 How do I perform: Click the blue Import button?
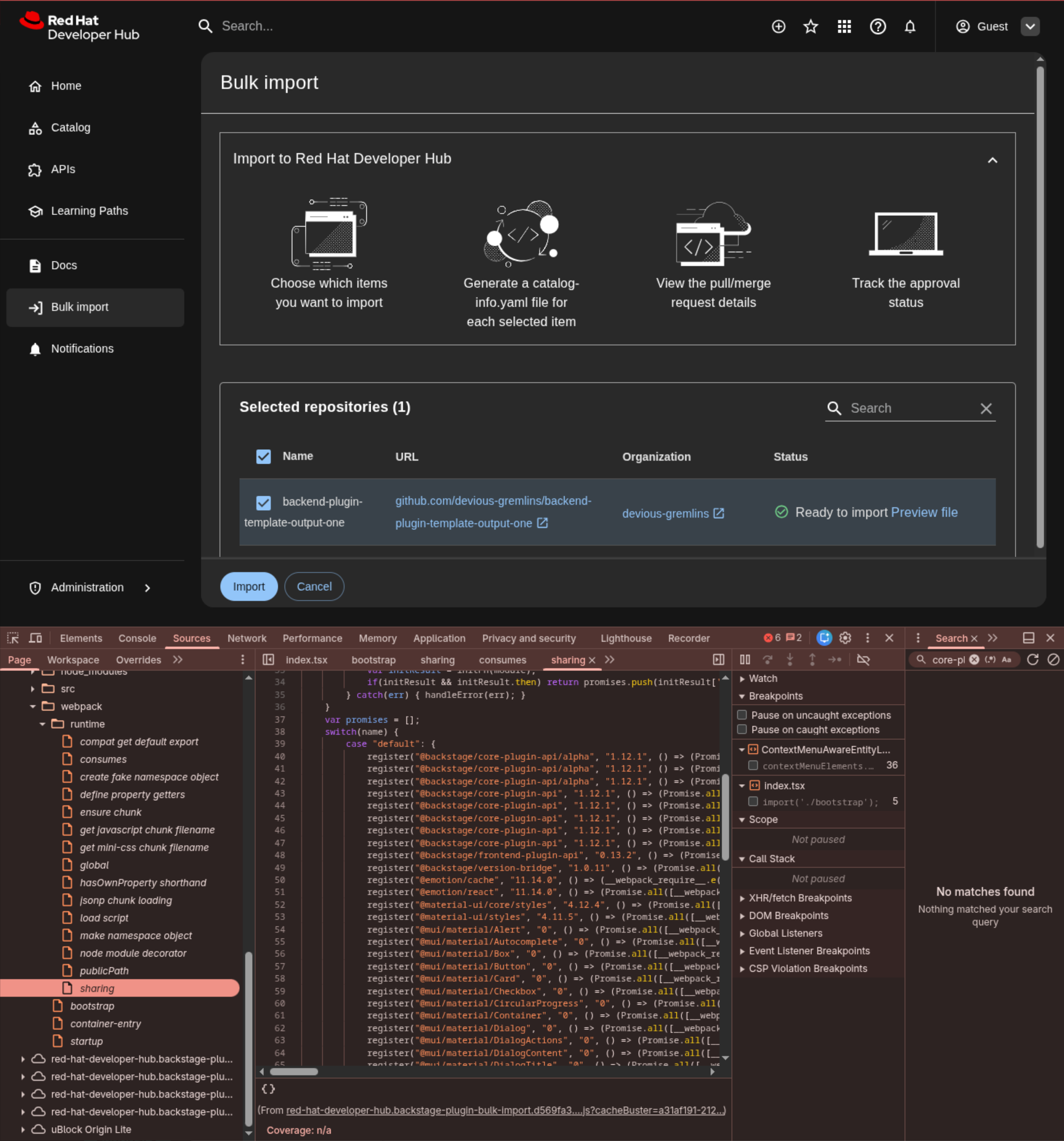(248, 587)
